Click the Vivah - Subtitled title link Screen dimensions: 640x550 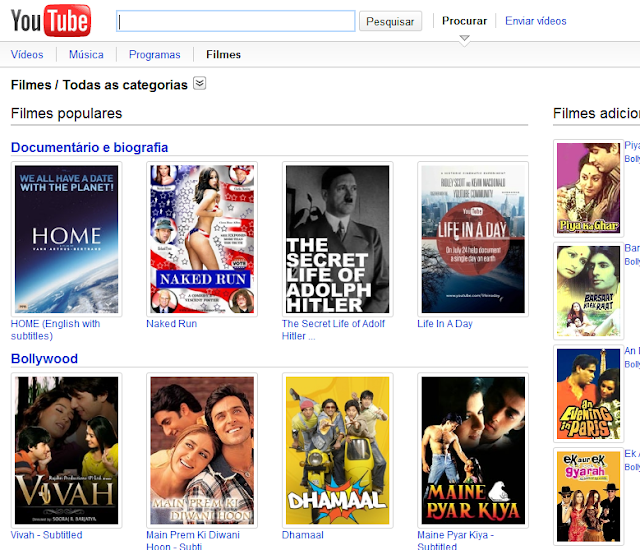pos(47,535)
